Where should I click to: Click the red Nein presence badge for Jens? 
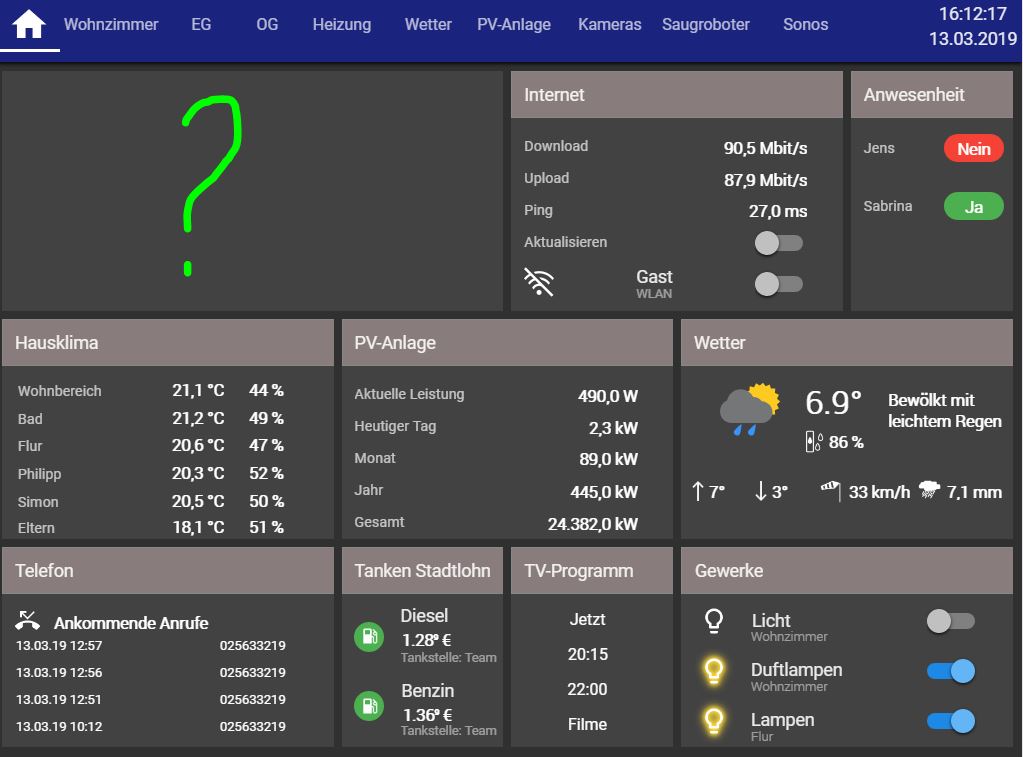pyautogui.click(x=973, y=149)
